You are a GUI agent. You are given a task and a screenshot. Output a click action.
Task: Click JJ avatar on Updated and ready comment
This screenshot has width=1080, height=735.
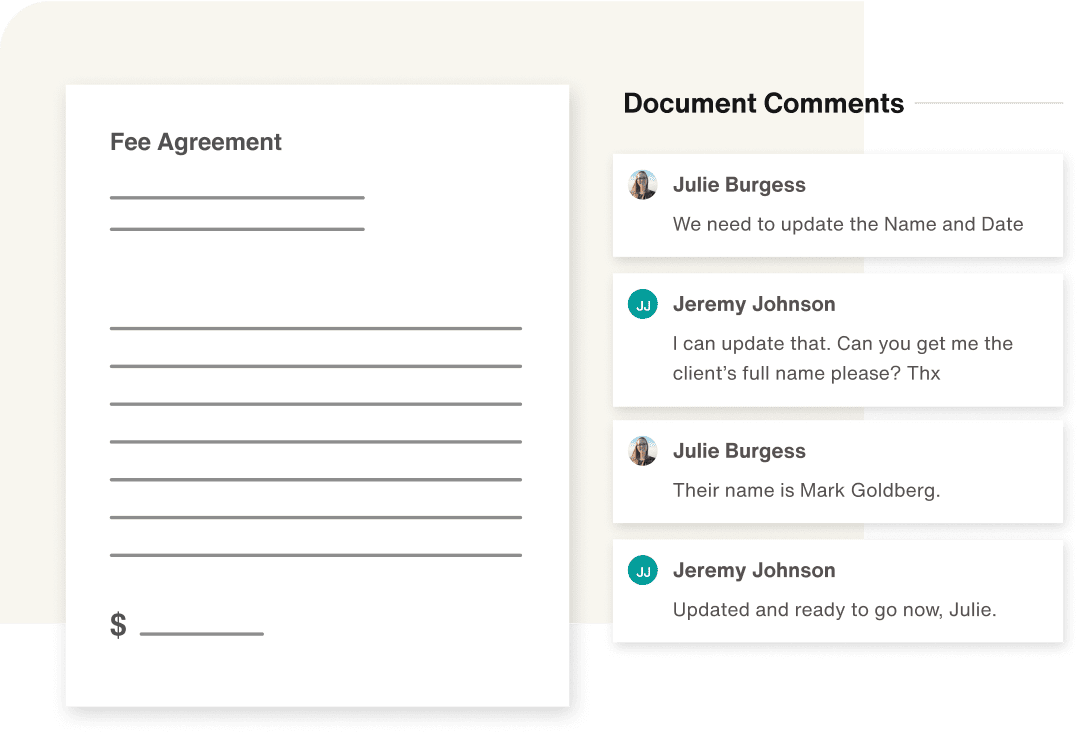(643, 570)
